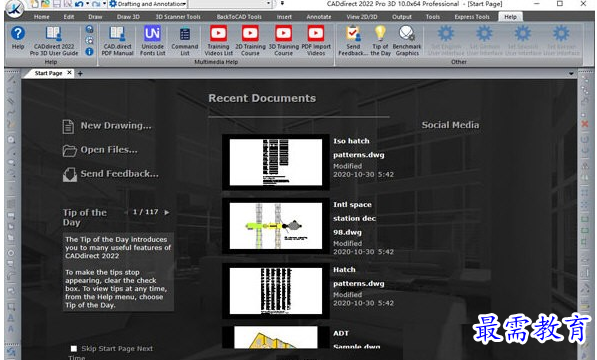
Task: Click the New file icon in quick access toolbar
Action: [x=35, y=4]
